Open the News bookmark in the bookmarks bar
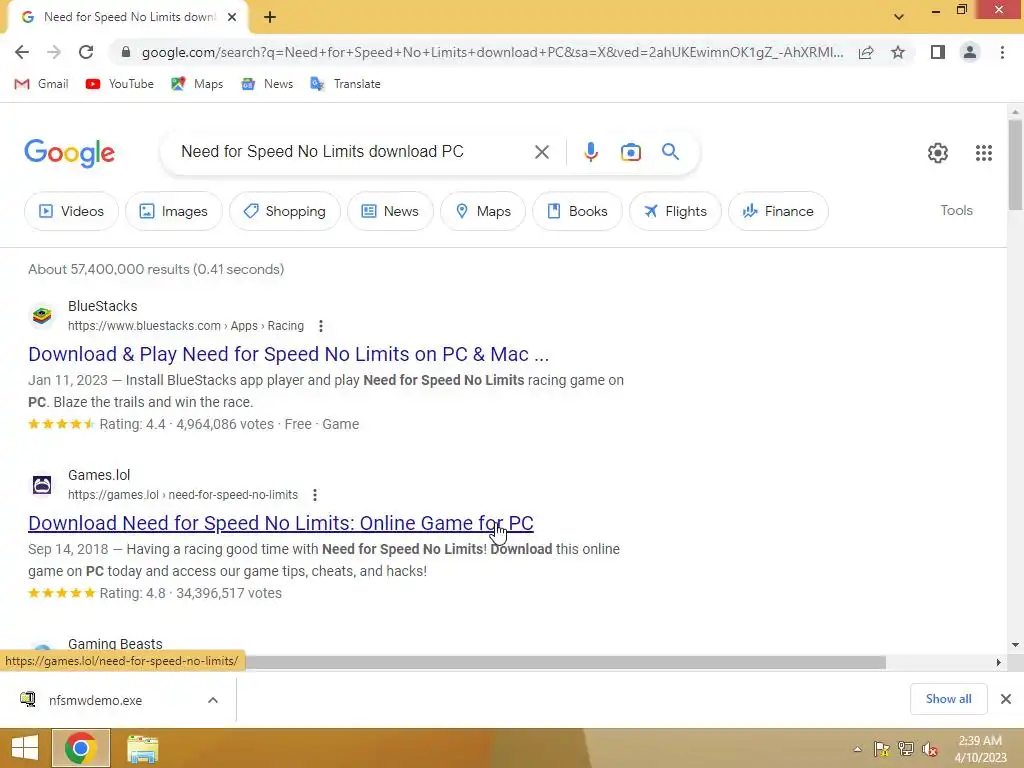This screenshot has height=768, width=1024. (x=266, y=84)
